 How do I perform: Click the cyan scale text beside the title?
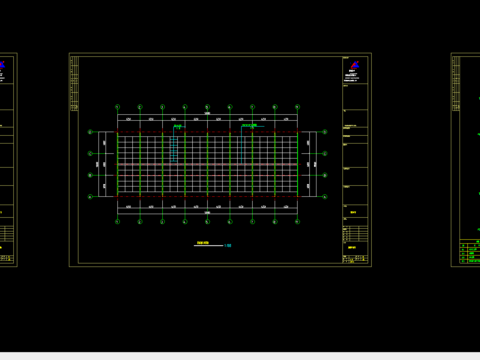click(x=228, y=246)
